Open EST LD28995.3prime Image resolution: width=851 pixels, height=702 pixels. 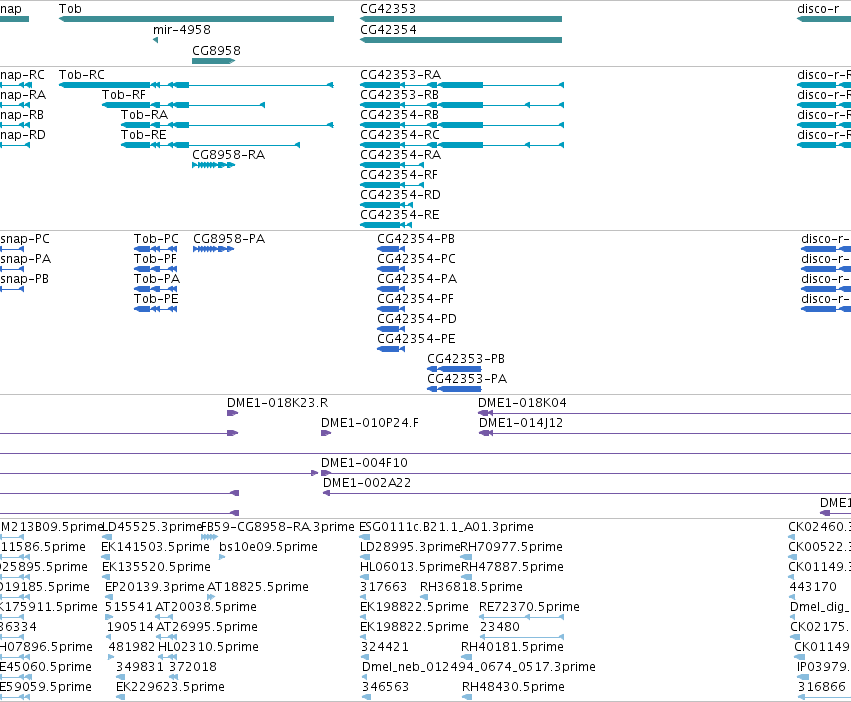pos(410,548)
